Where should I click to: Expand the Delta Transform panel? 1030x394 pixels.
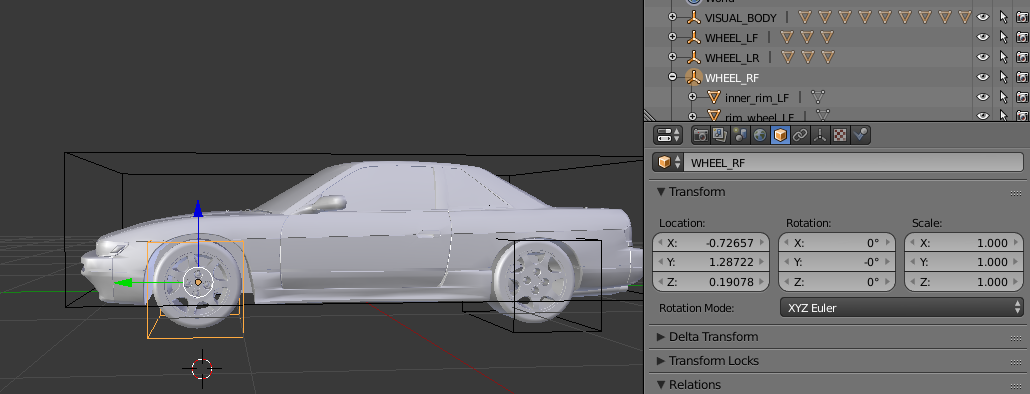pos(661,337)
